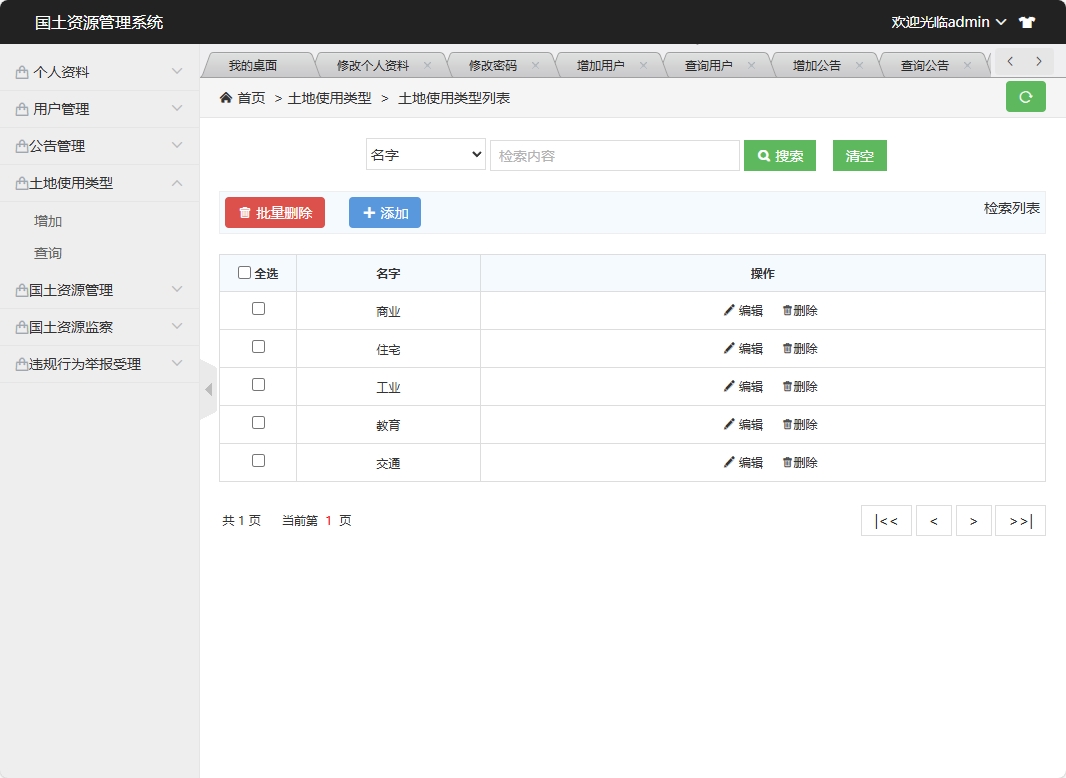
Task: Click the gift icon in the top bar
Action: (1028, 21)
